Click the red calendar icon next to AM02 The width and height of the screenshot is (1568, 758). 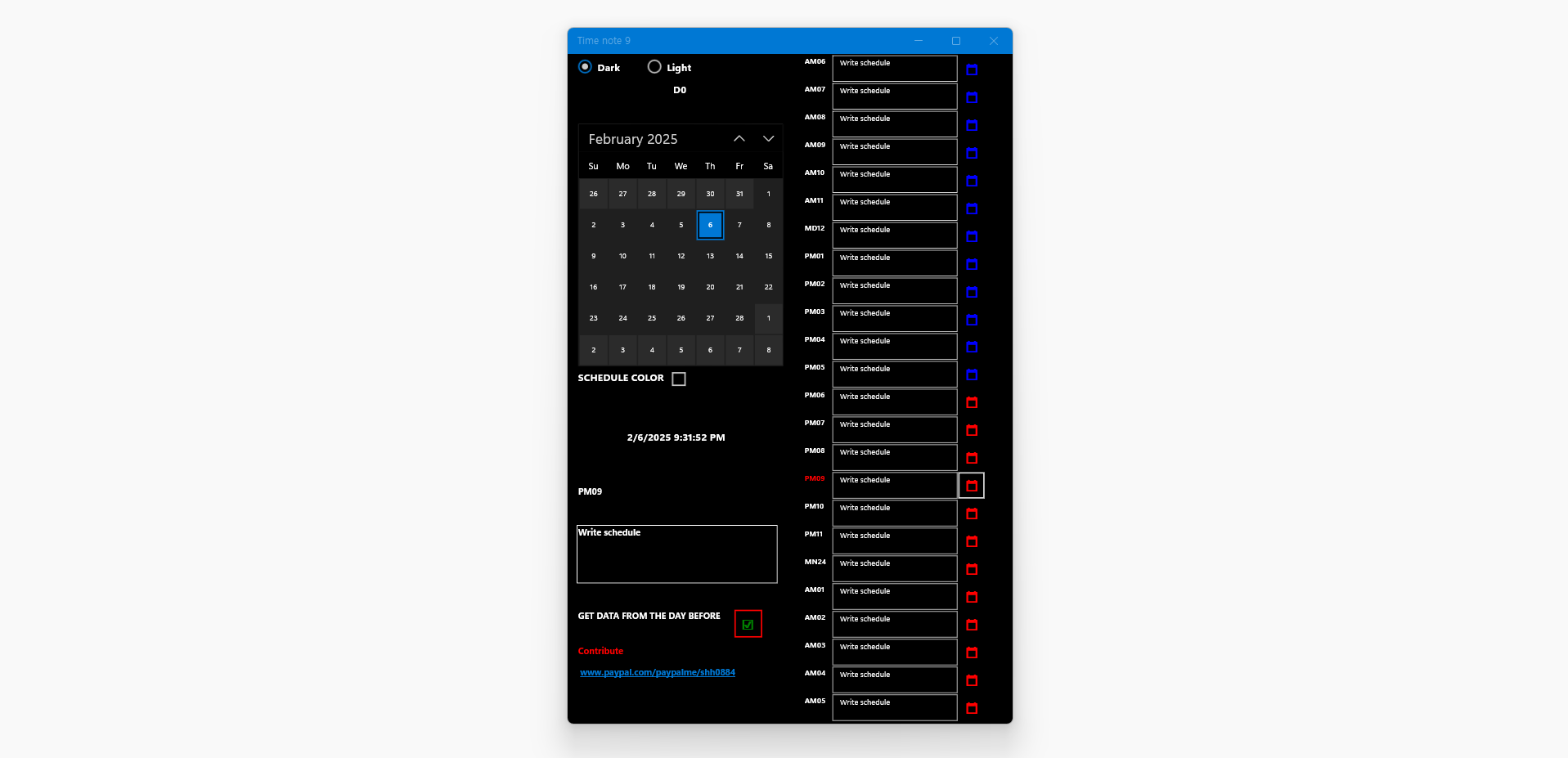coord(972,626)
